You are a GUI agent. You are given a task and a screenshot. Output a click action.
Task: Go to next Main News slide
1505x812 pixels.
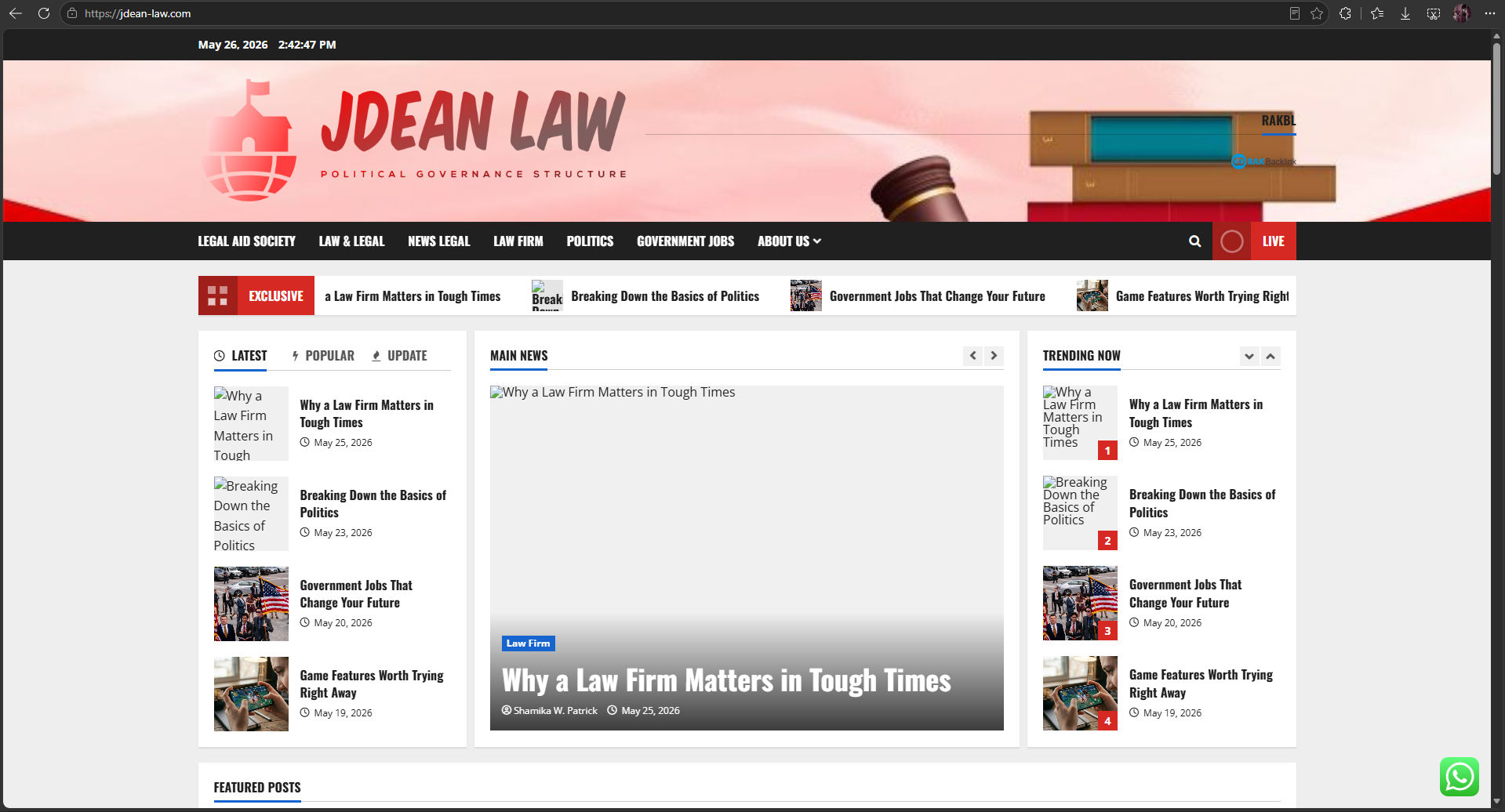(x=994, y=356)
